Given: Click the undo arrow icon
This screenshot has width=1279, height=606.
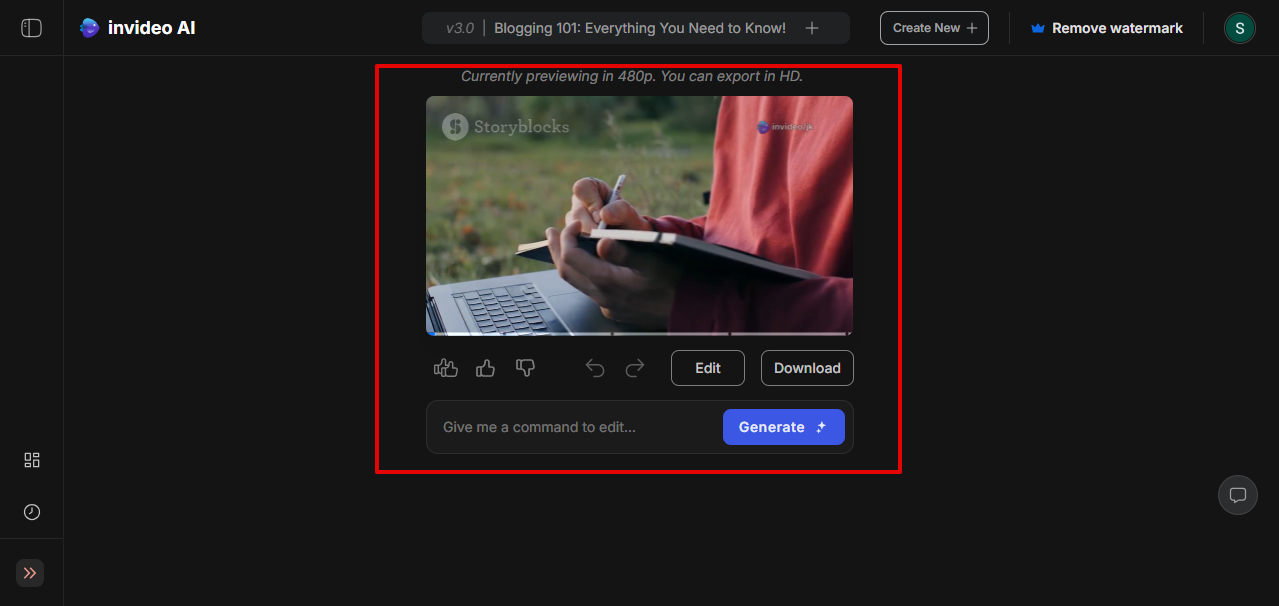Looking at the screenshot, I should coord(595,368).
